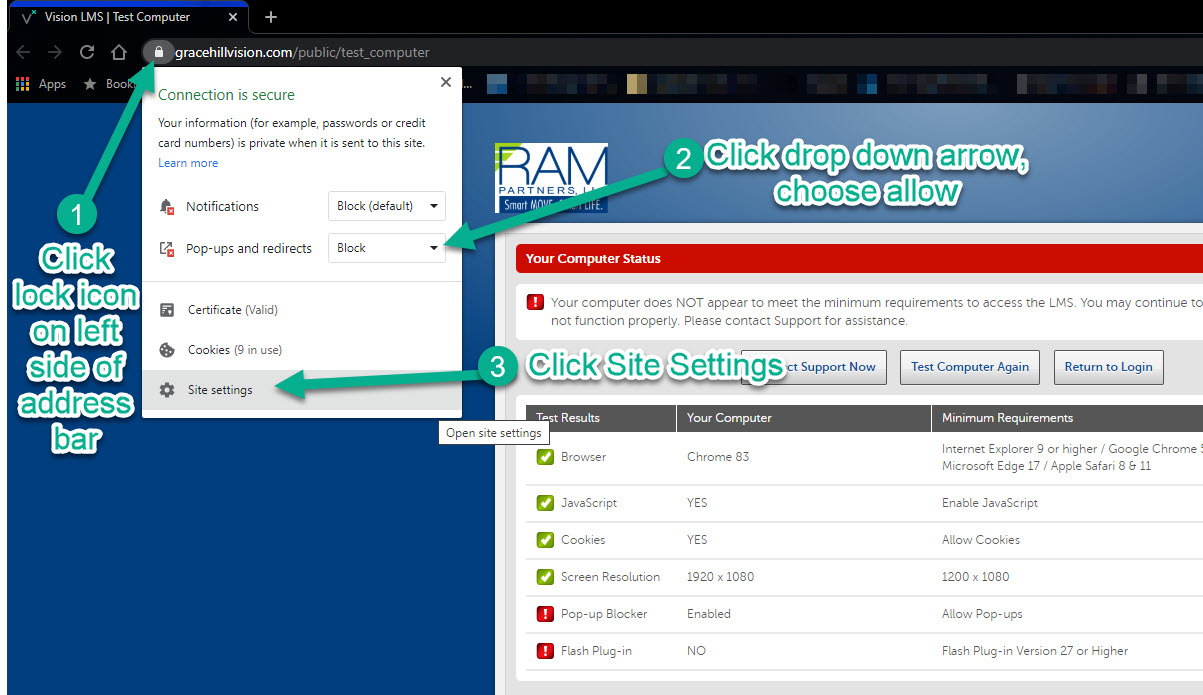Image resolution: width=1203 pixels, height=695 pixels.
Task: Click green check icon beside Cookies row
Action: (545, 540)
